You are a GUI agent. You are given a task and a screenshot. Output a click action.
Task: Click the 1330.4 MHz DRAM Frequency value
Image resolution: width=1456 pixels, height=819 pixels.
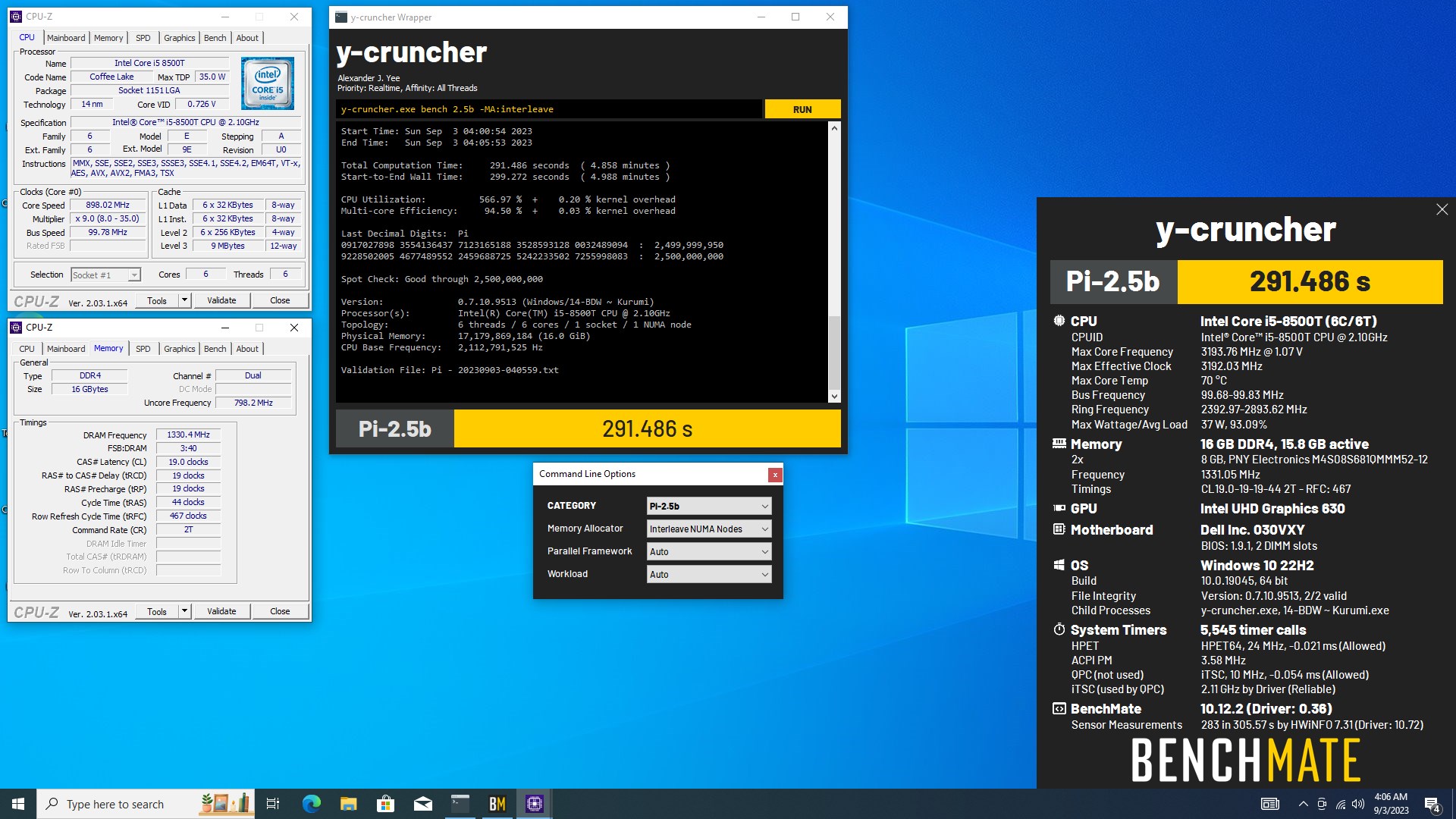(x=188, y=435)
